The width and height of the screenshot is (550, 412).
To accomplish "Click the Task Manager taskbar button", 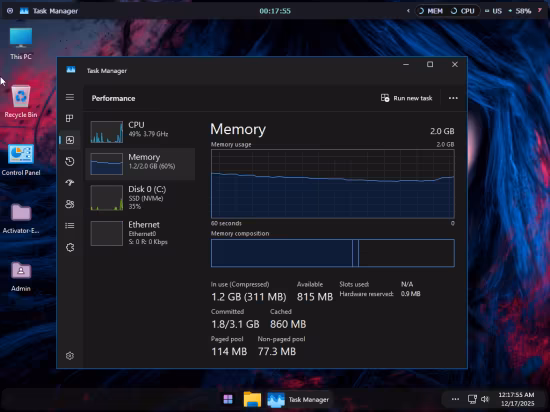I will pyautogui.click(x=298, y=399).
